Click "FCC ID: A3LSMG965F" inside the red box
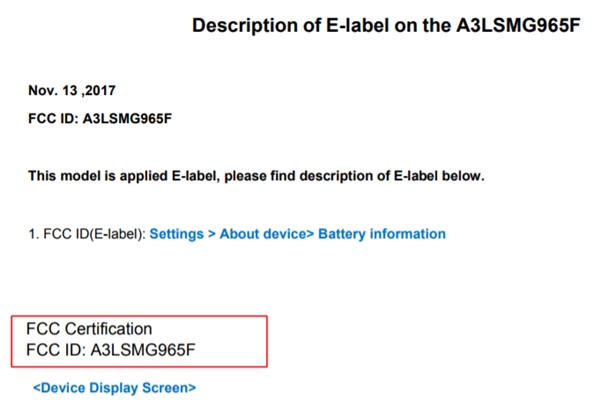Screen dimensions: 600x407 [113, 350]
